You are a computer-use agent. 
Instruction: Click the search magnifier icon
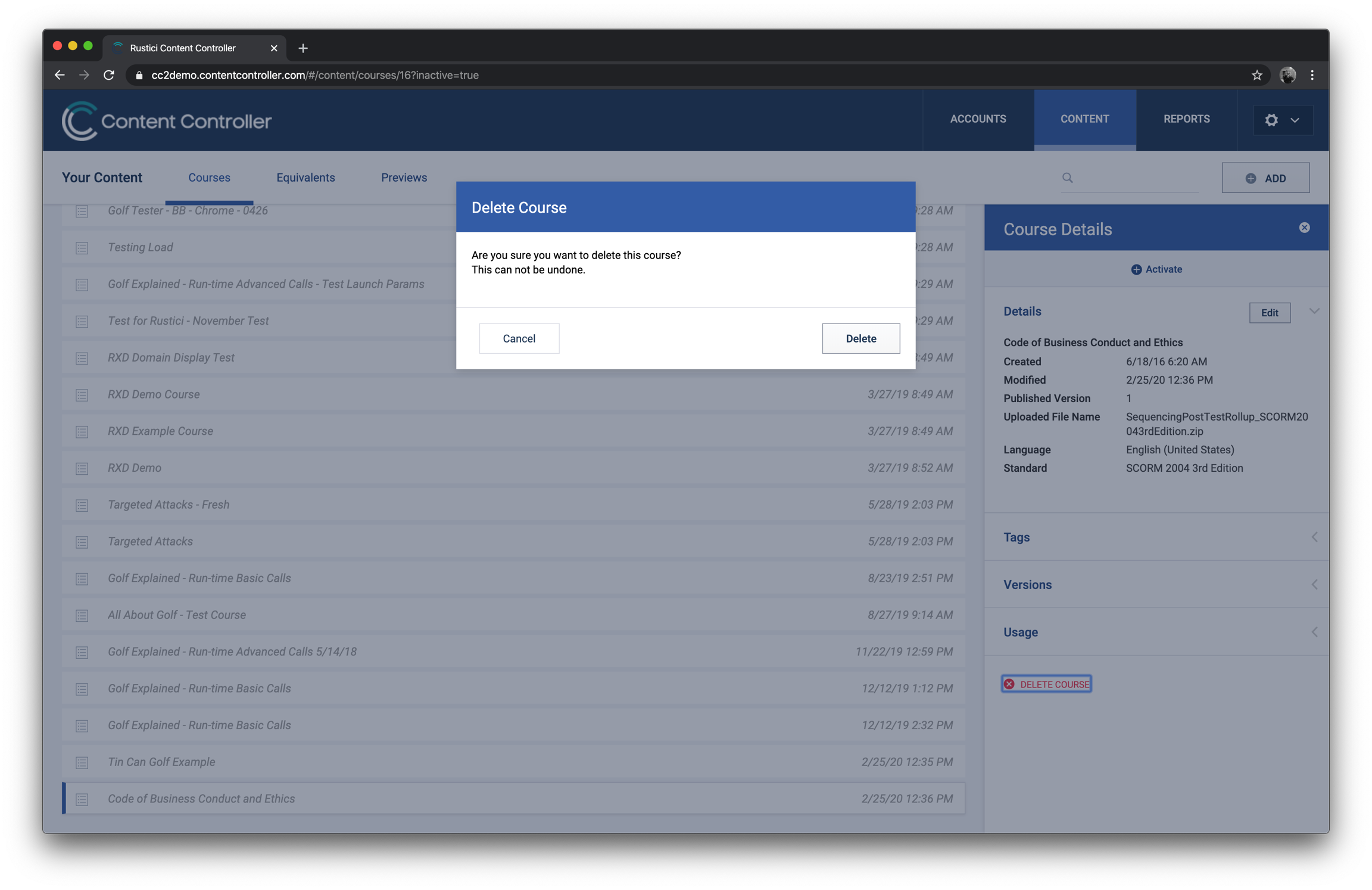tap(1067, 178)
